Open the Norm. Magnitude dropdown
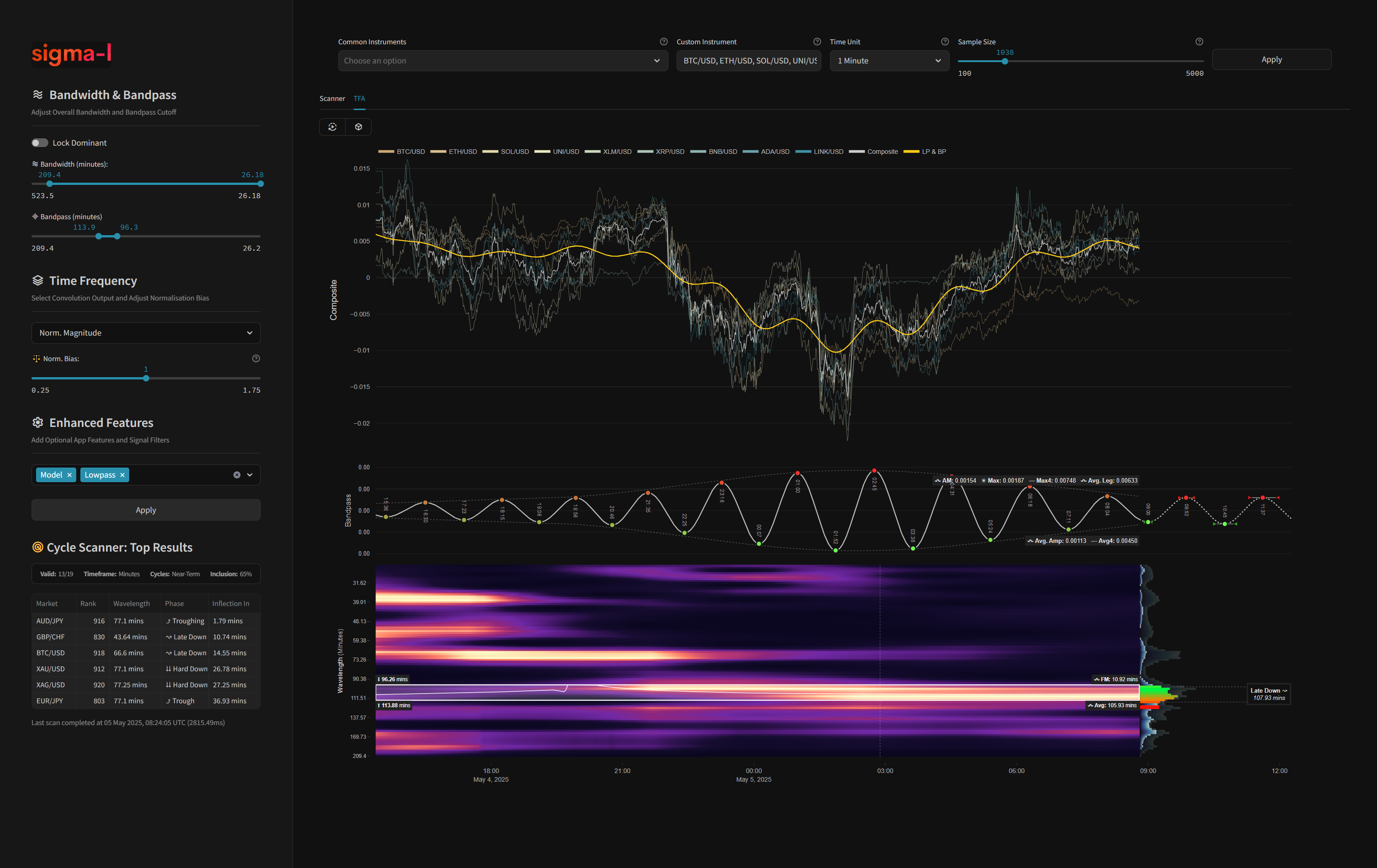The height and width of the screenshot is (868, 1377). coord(146,332)
